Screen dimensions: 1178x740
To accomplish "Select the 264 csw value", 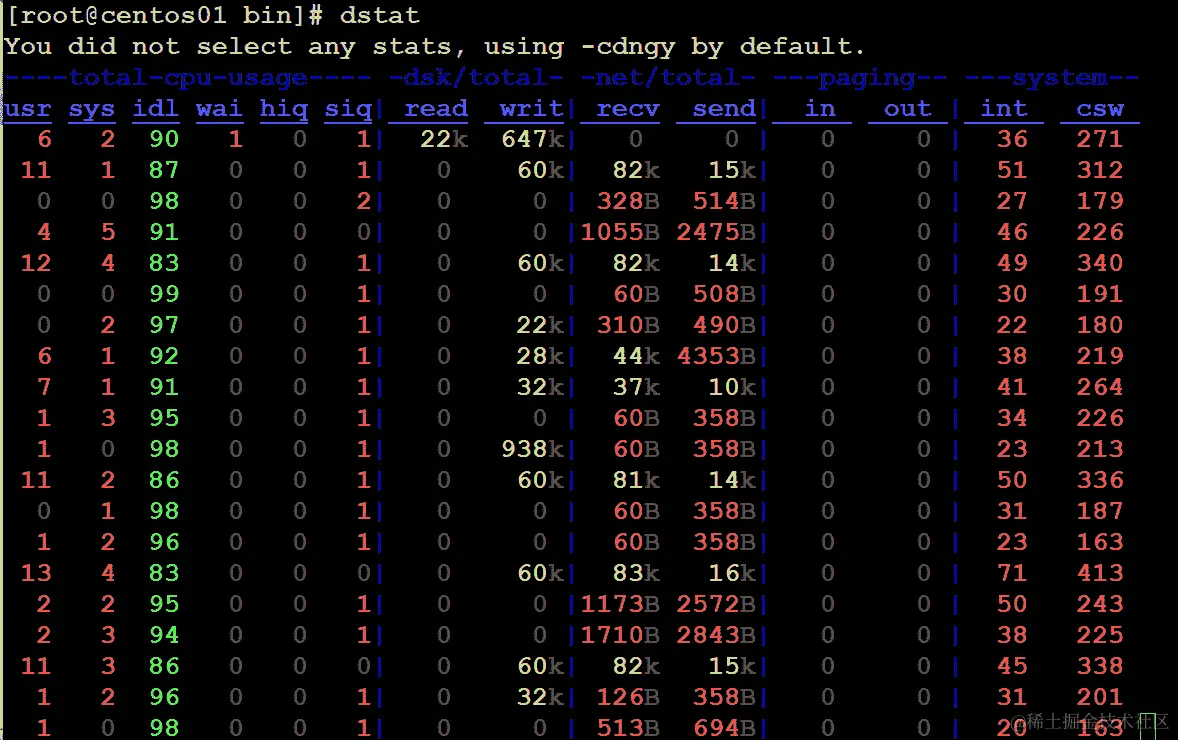I will [x=1100, y=387].
